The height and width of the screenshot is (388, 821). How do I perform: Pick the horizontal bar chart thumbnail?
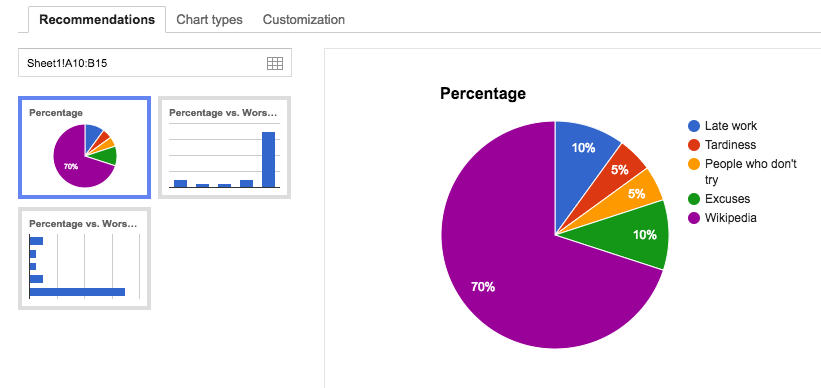coord(84,258)
